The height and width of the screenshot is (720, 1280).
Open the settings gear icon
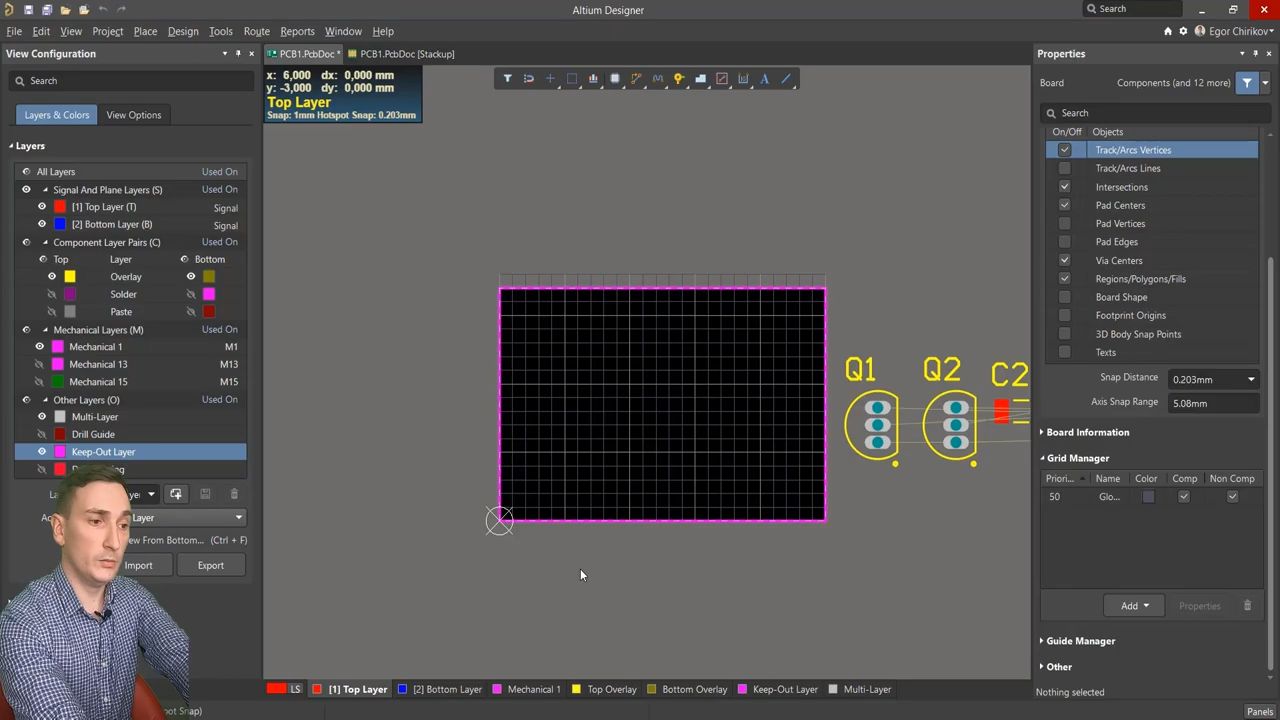click(1183, 31)
